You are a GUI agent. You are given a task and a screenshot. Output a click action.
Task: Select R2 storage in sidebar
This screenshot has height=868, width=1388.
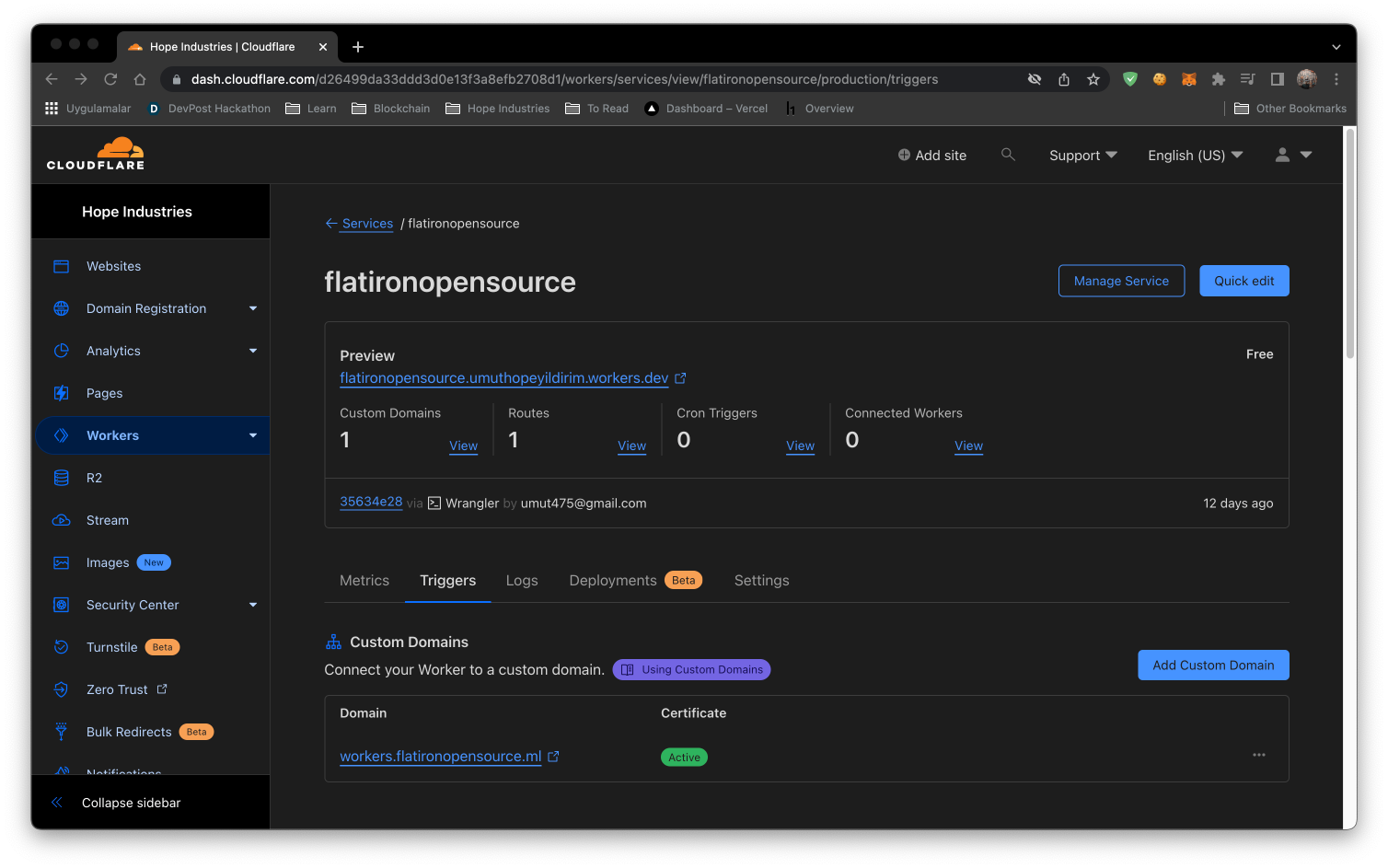coord(94,477)
